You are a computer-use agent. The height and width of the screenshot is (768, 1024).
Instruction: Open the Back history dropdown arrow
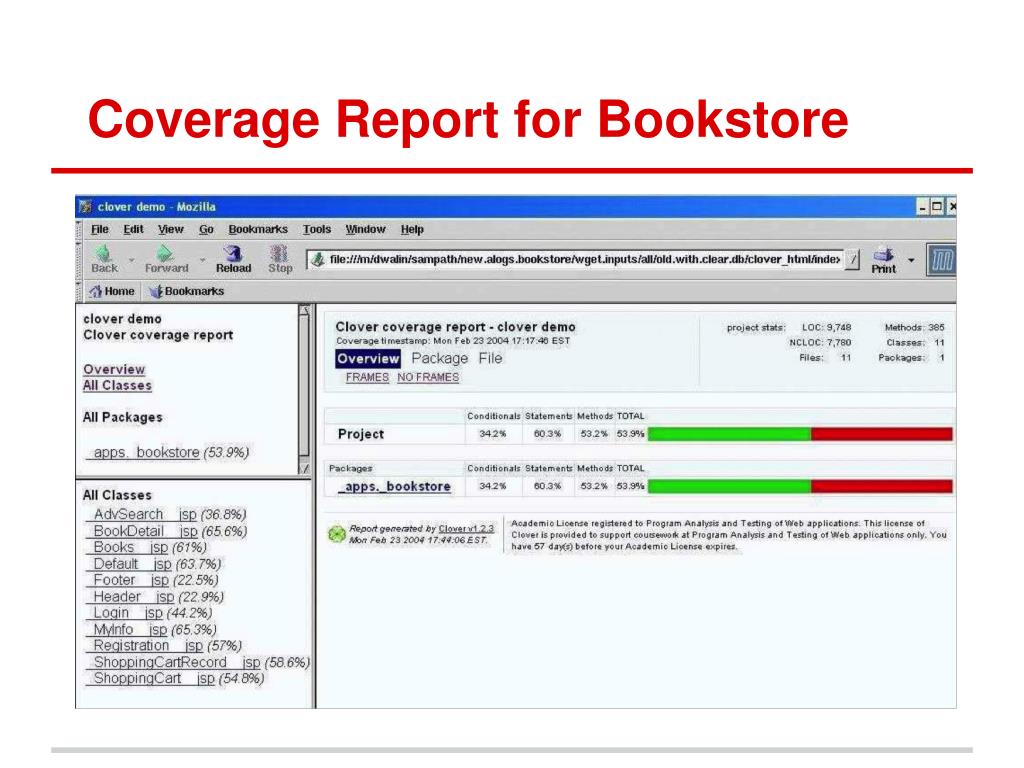coord(131,260)
